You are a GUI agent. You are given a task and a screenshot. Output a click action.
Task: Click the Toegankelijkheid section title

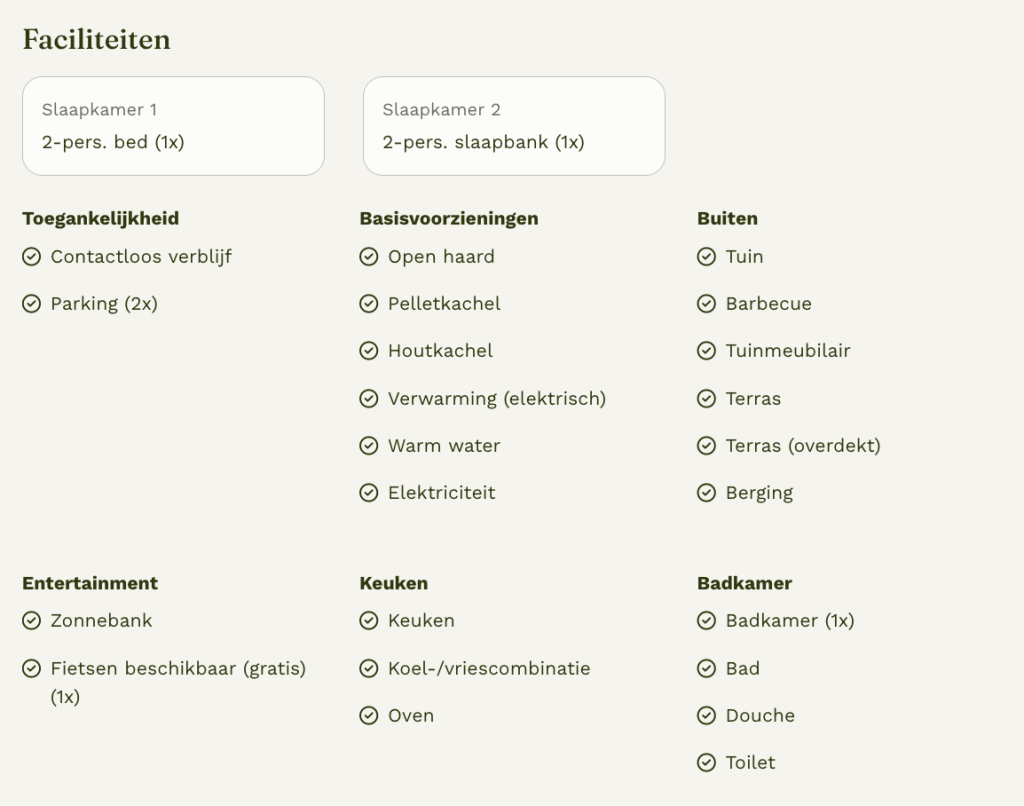pyautogui.click(x=101, y=218)
